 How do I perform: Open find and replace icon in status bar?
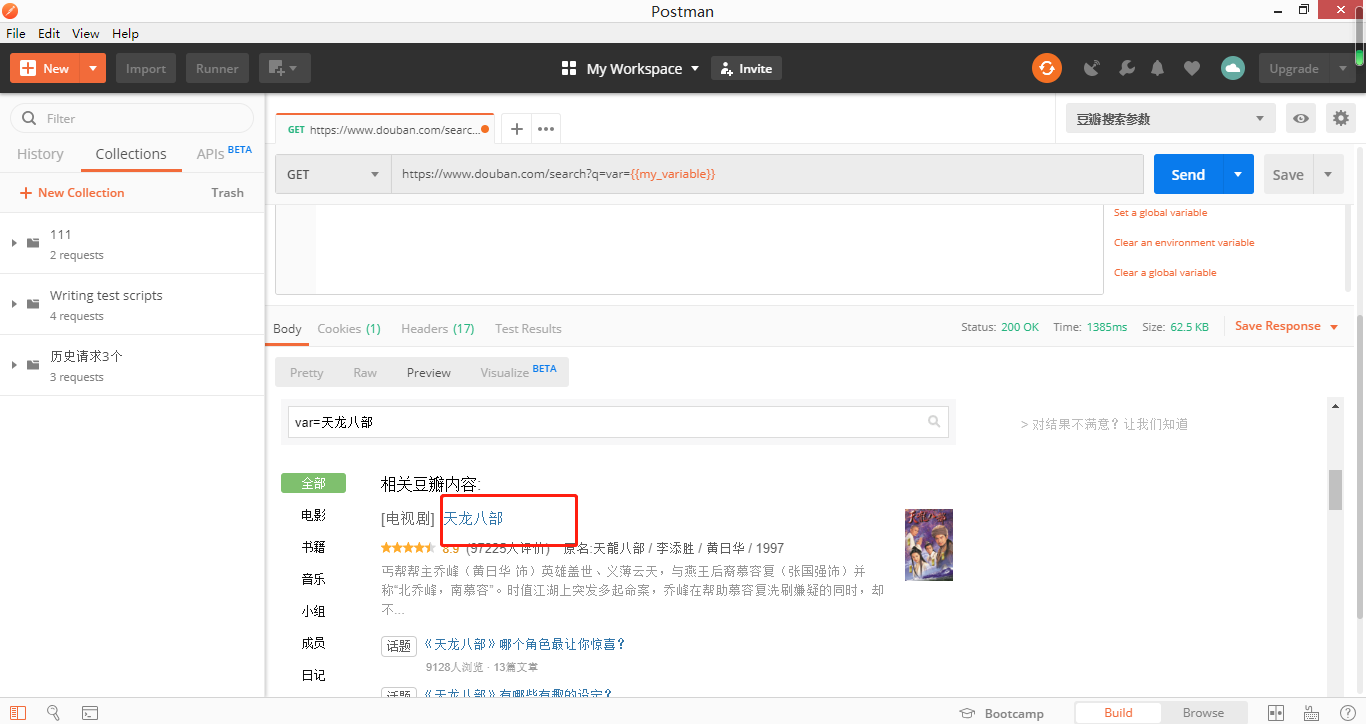[x=53, y=713]
